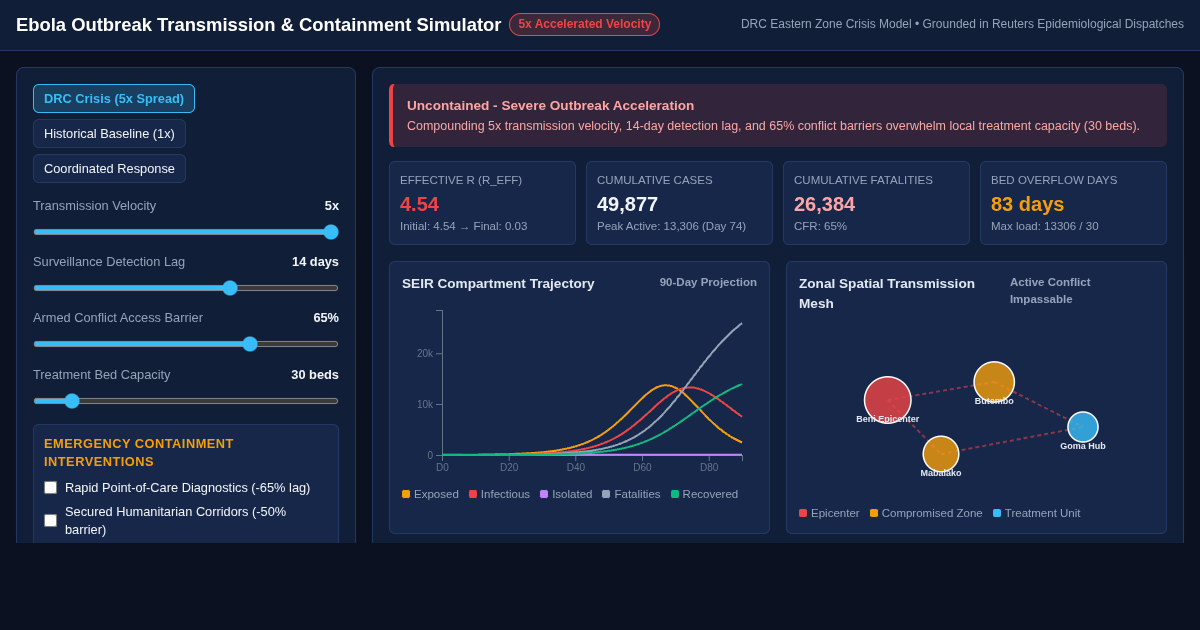Adjust the Surveillance Detection Lag slider
The image size is (1200, 630).
point(186,288)
